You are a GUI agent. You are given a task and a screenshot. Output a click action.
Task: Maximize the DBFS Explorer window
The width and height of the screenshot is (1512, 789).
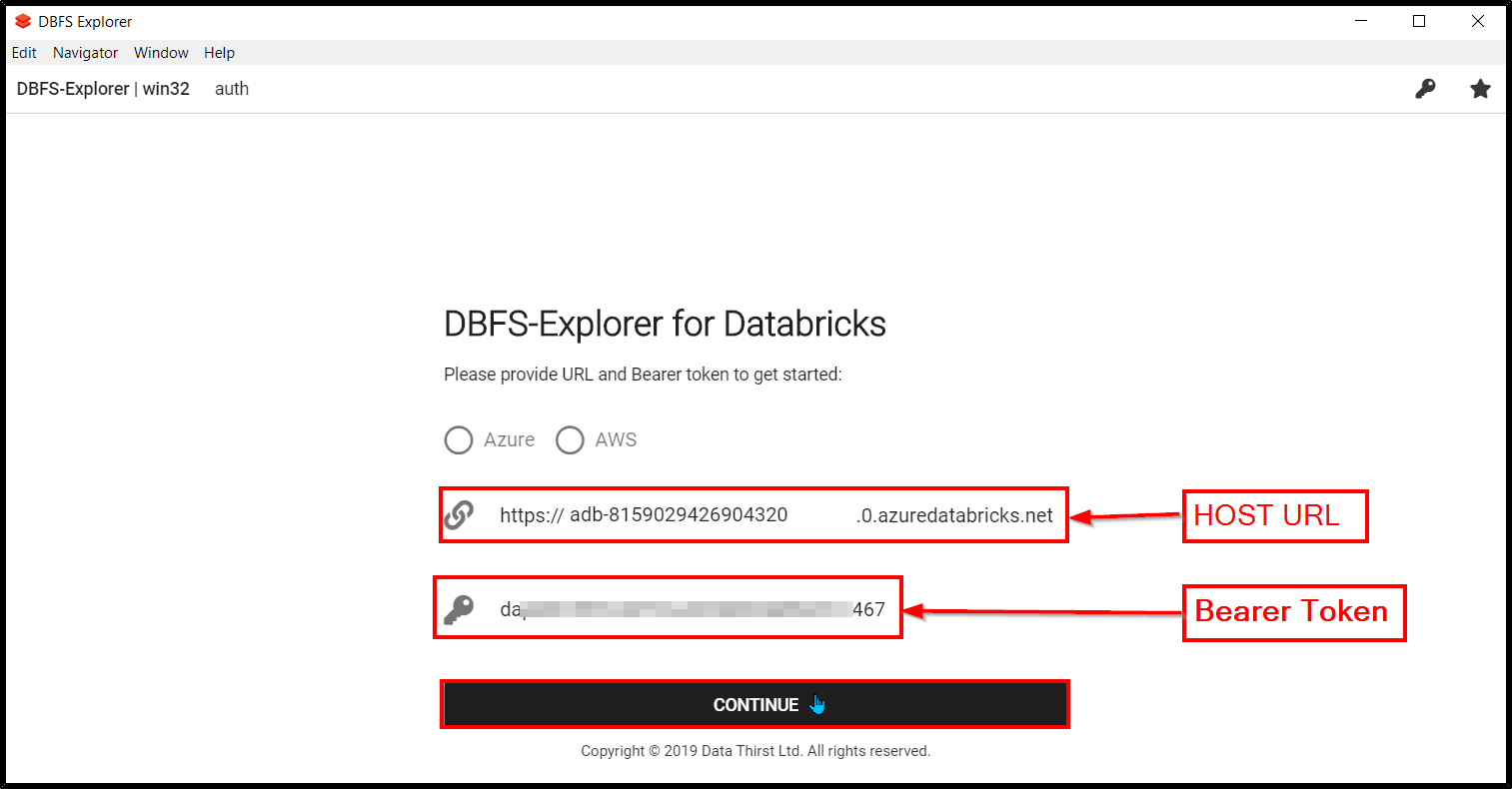tap(1419, 21)
